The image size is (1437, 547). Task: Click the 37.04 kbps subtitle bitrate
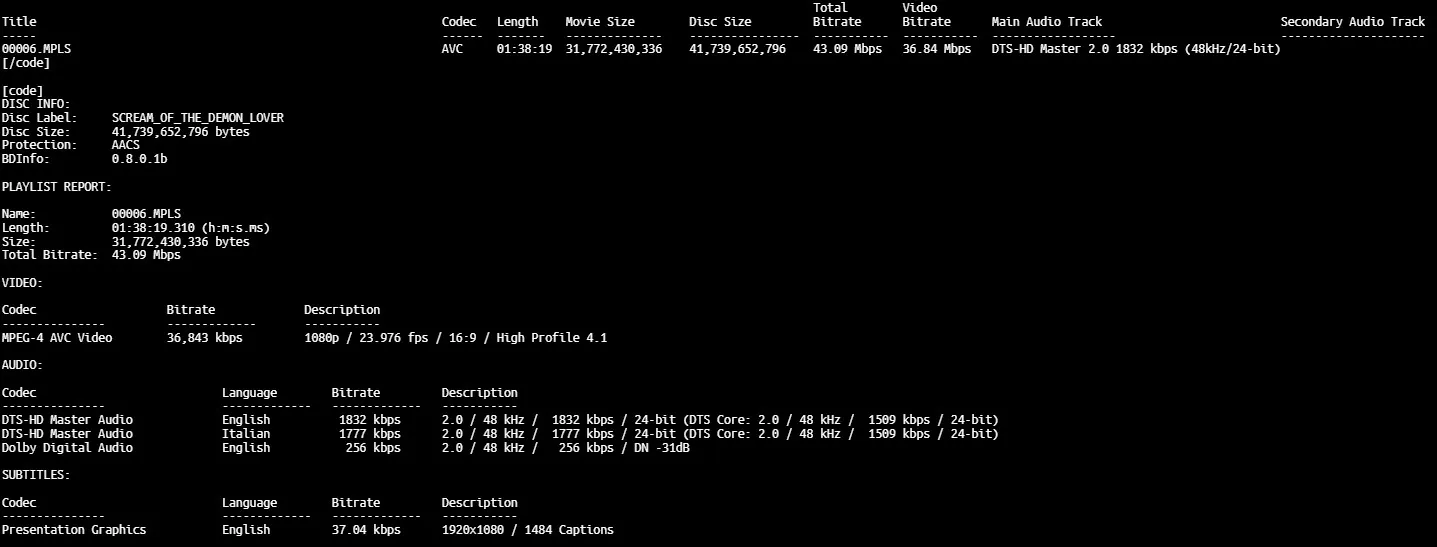366,530
